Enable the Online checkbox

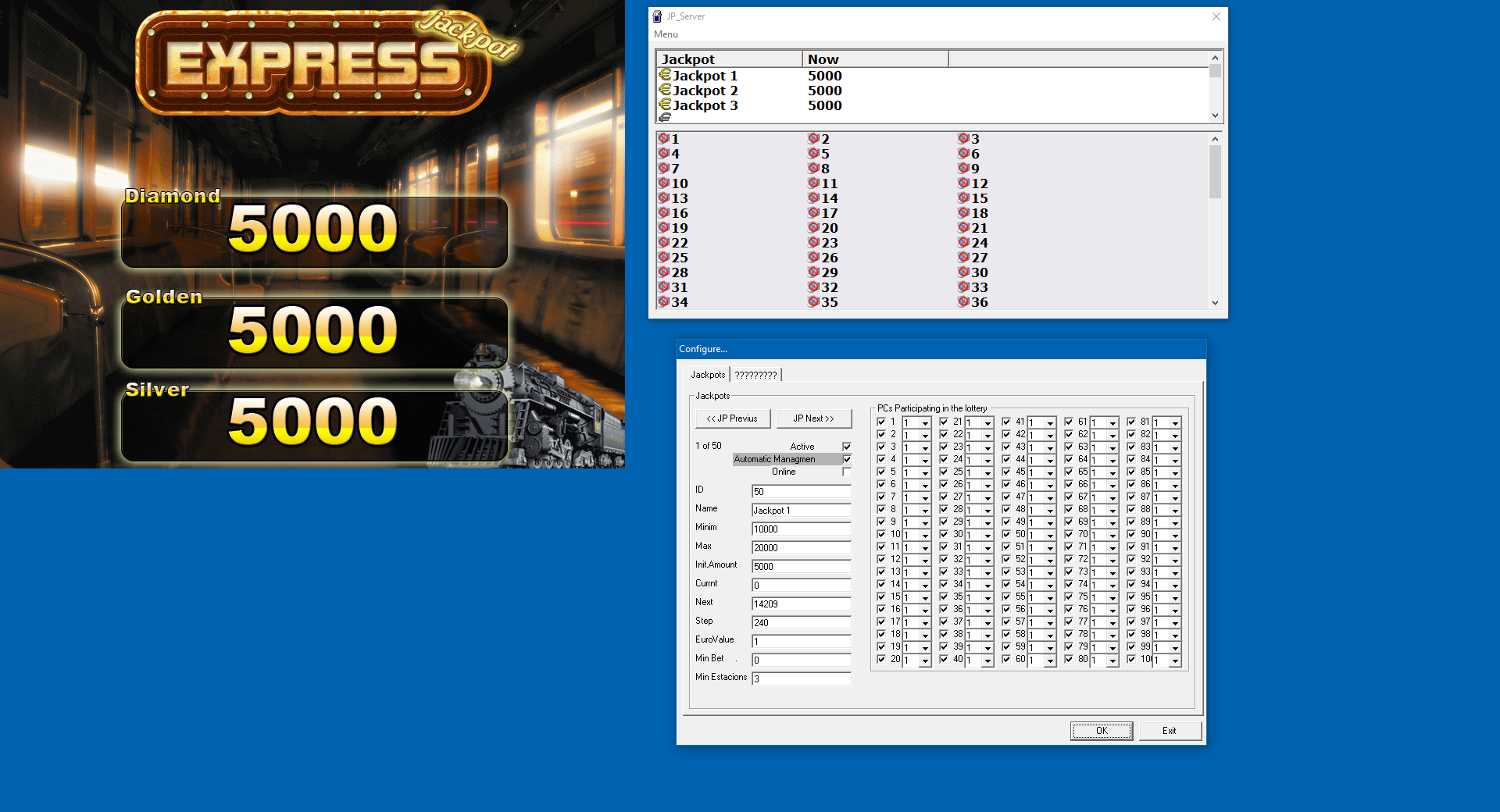[x=847, y=472]
